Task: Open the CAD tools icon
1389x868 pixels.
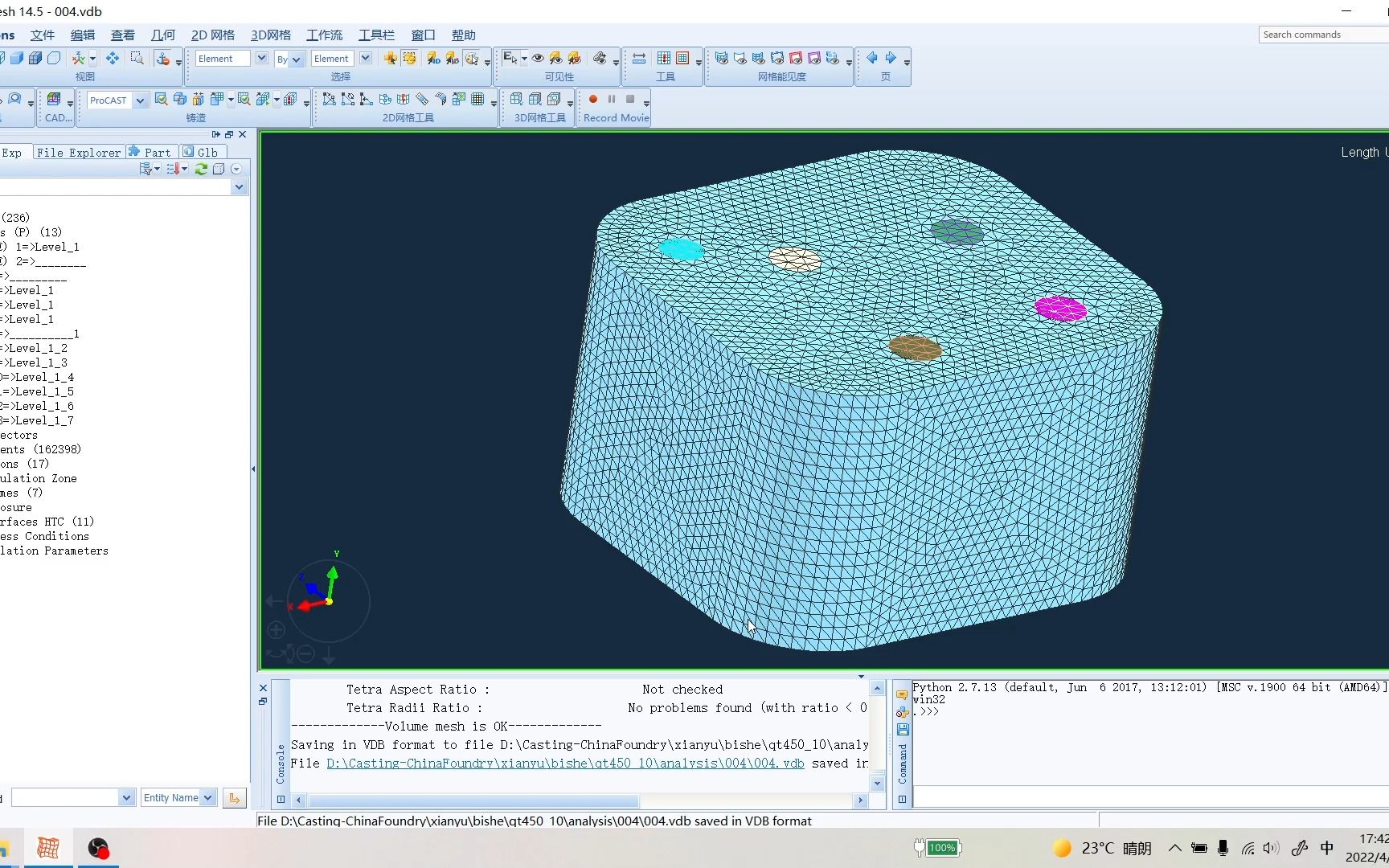Action: [54, 99]
